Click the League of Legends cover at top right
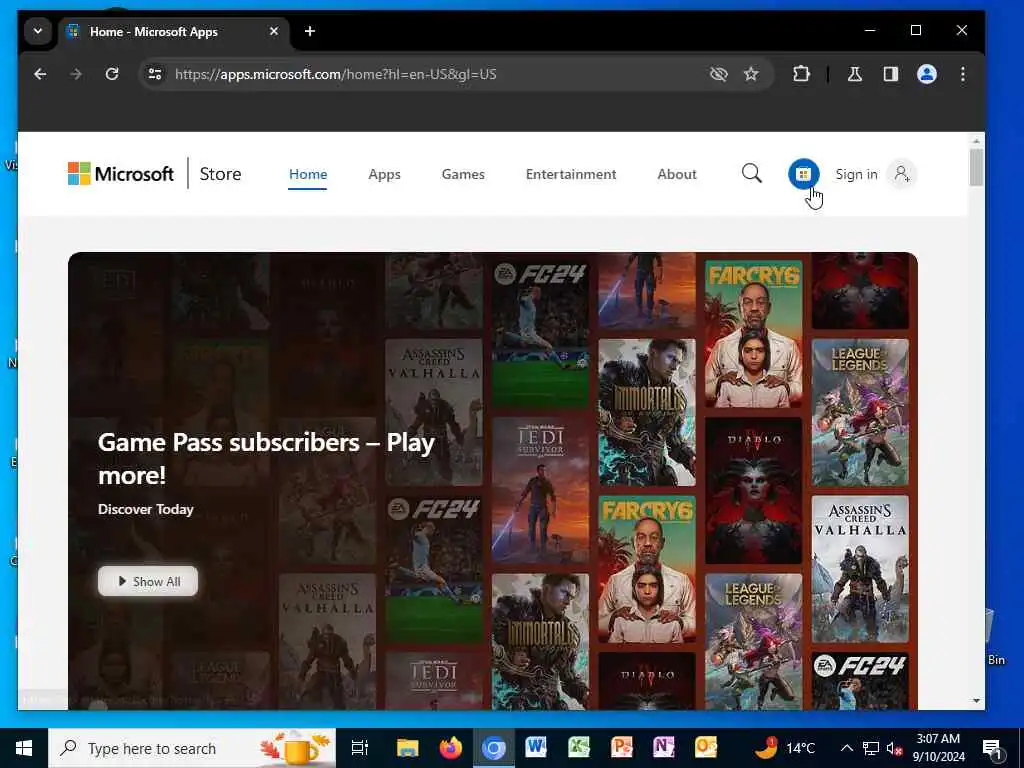 [x=860, y=413]
